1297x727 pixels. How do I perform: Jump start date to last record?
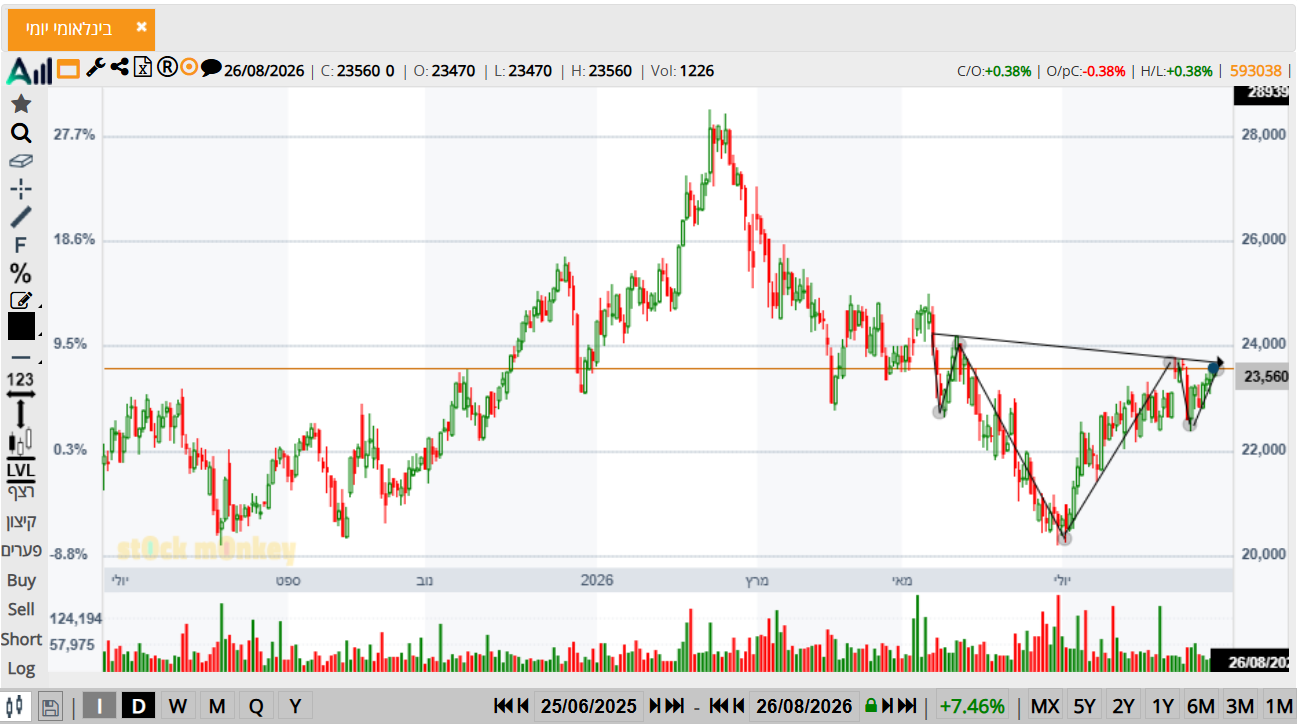(674, 706)
